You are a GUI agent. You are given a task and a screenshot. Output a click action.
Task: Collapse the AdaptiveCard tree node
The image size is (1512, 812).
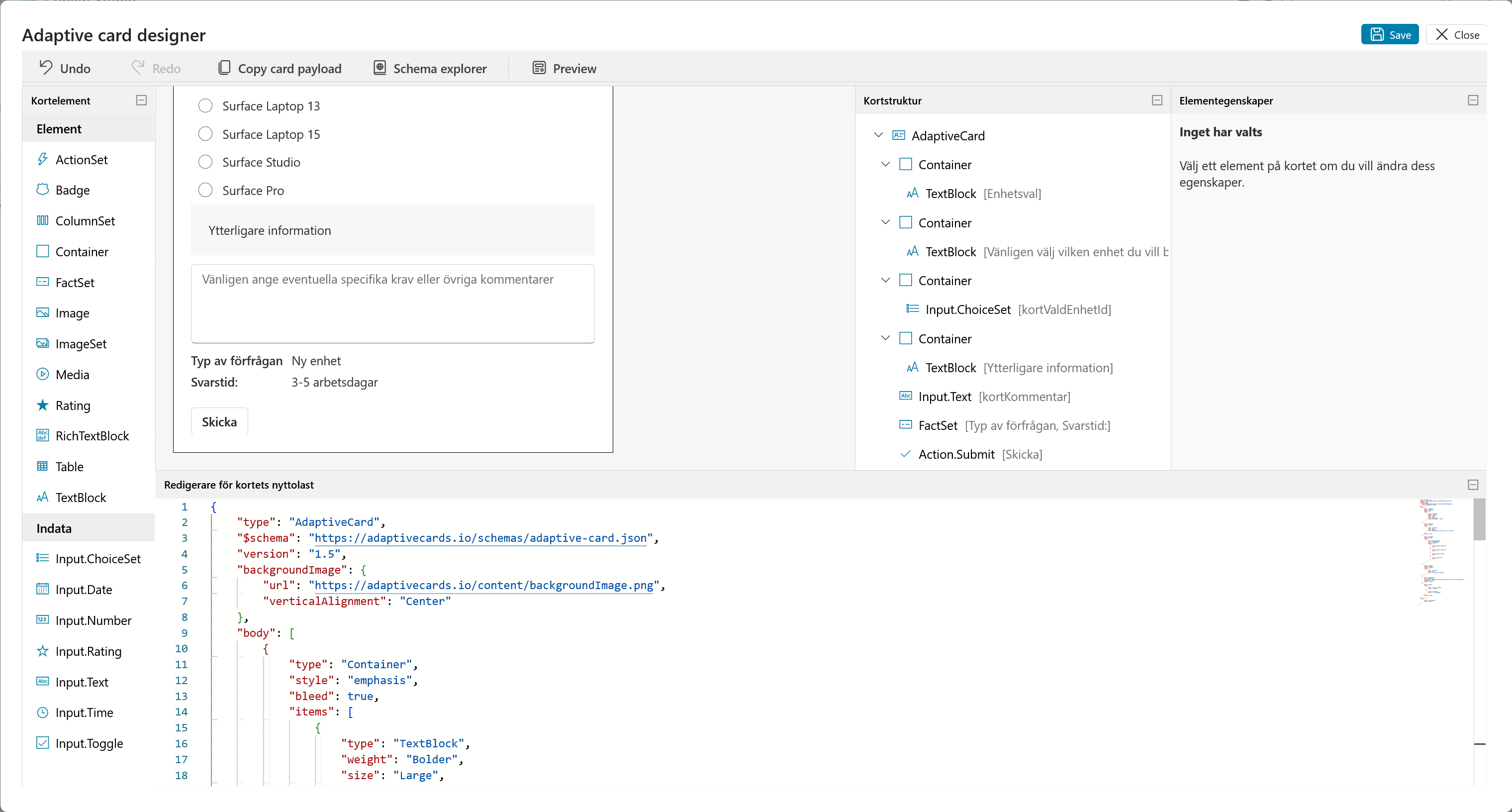pyautogui.click(x=878, y=135)
